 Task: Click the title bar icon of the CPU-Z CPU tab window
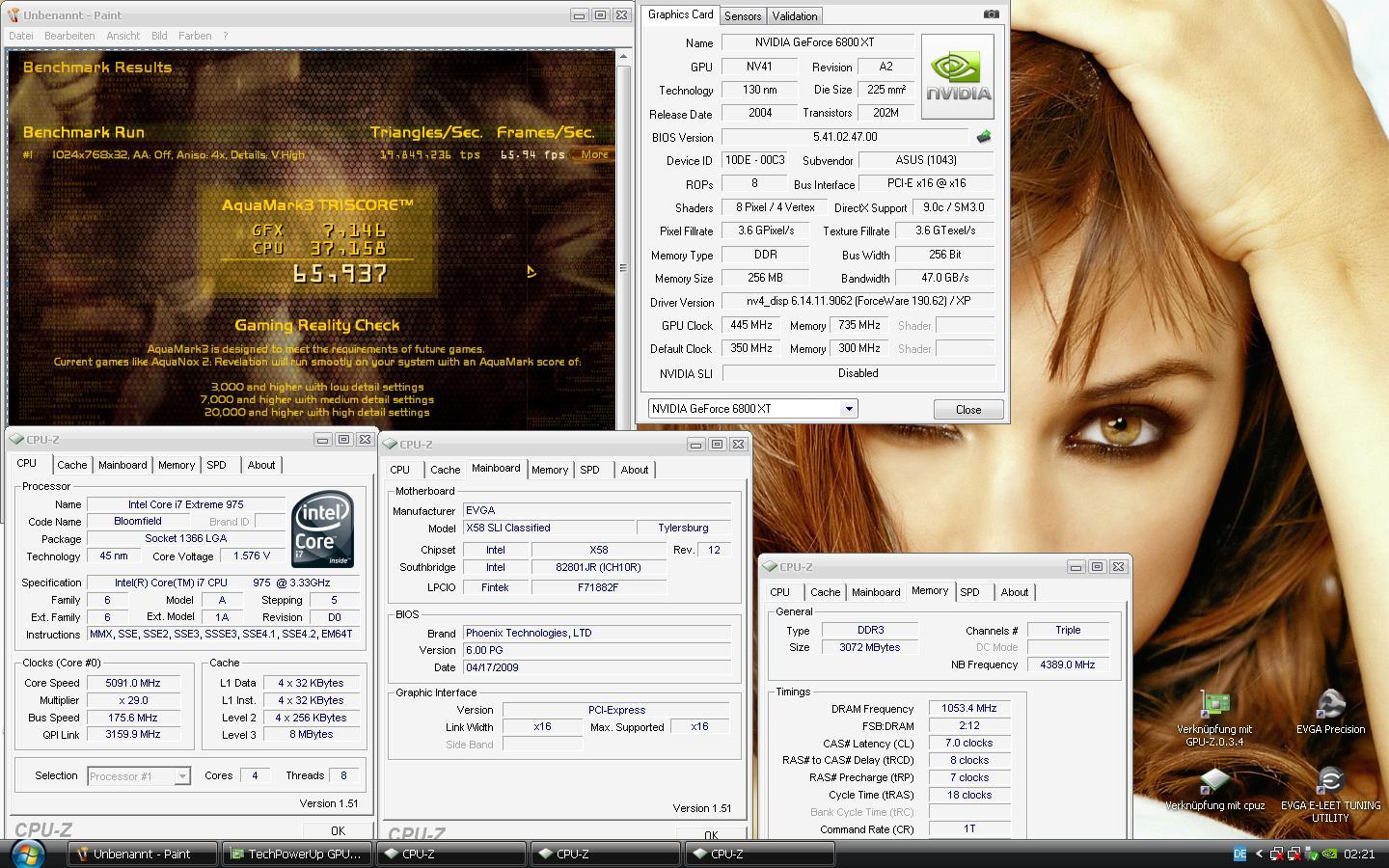pyautogui.click(x=17, y=439)
